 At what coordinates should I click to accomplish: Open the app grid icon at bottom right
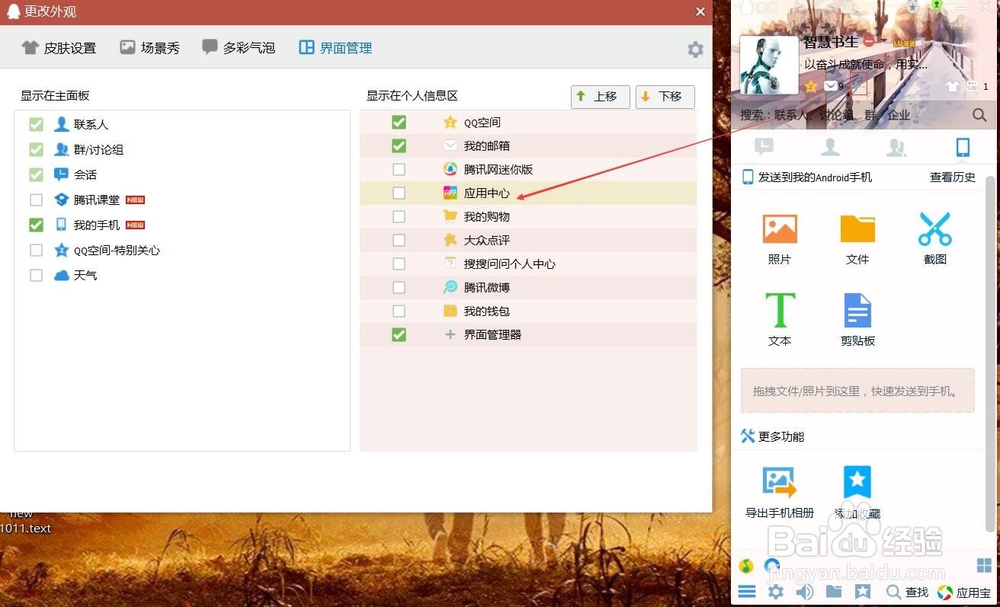coord(984,565)
